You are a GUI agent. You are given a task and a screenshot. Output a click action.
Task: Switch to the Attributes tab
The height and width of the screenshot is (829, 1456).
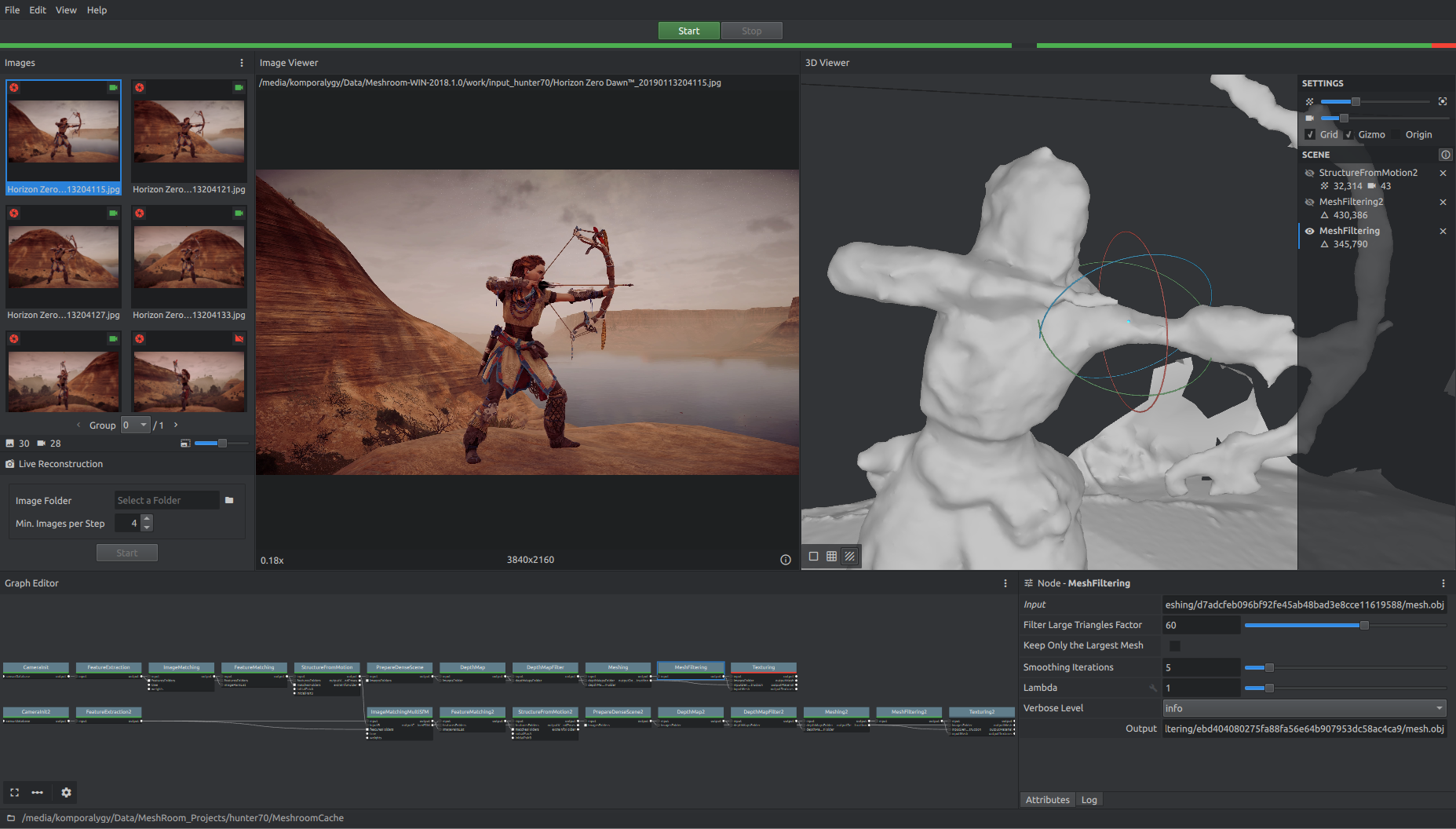pyautogui.click(x=1047, y=800)
